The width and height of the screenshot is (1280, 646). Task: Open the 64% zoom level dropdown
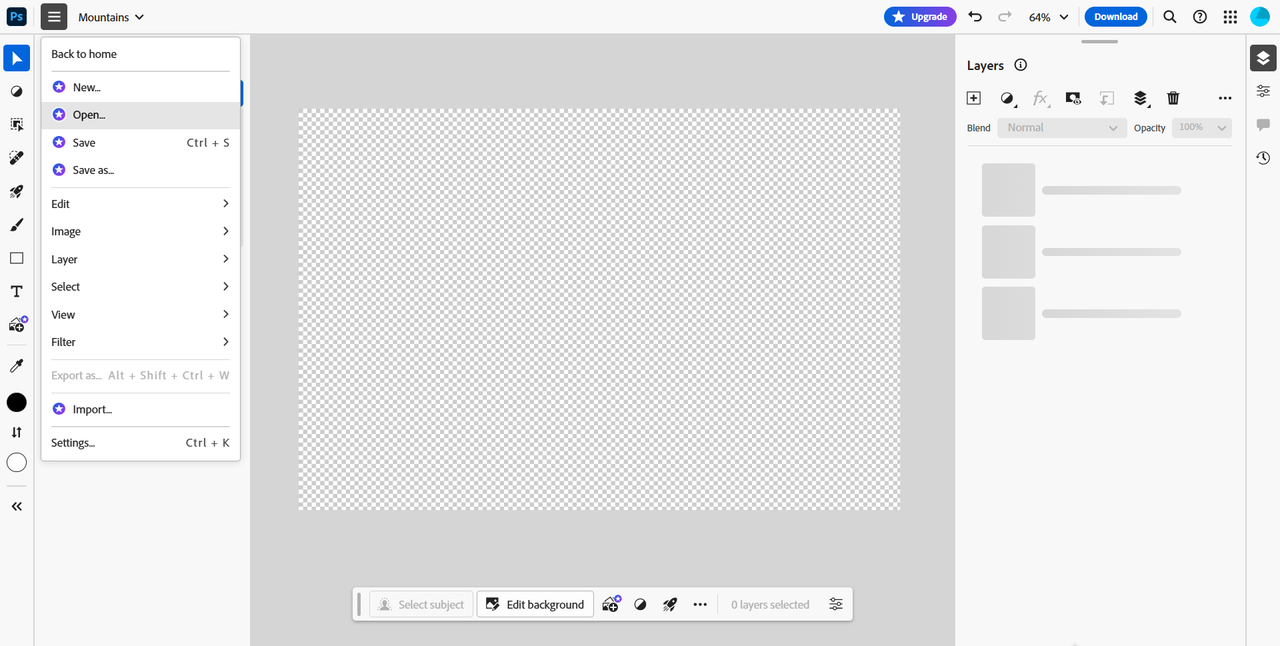[x=1048, y=17]
